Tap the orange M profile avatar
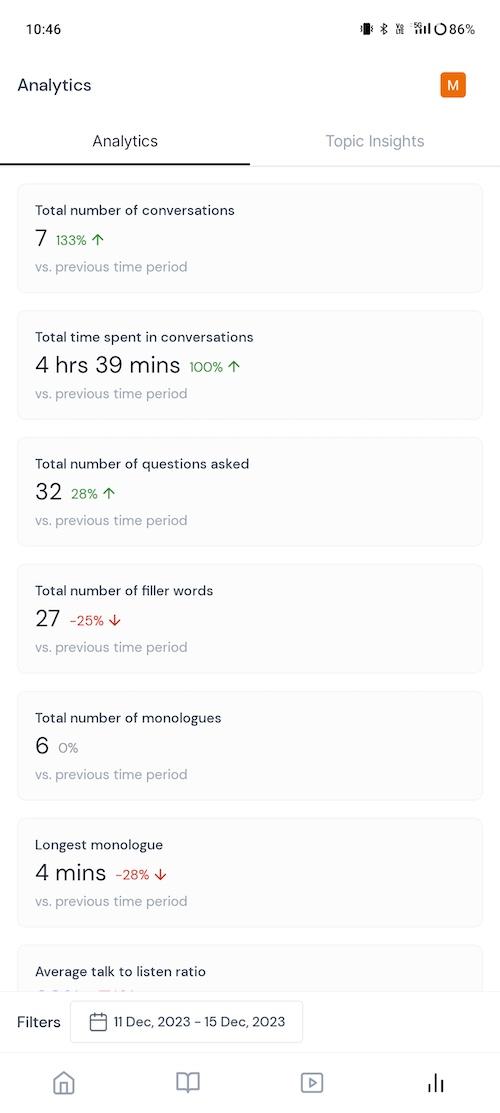This screenshot has height=1113, width=500. (453, 85)
